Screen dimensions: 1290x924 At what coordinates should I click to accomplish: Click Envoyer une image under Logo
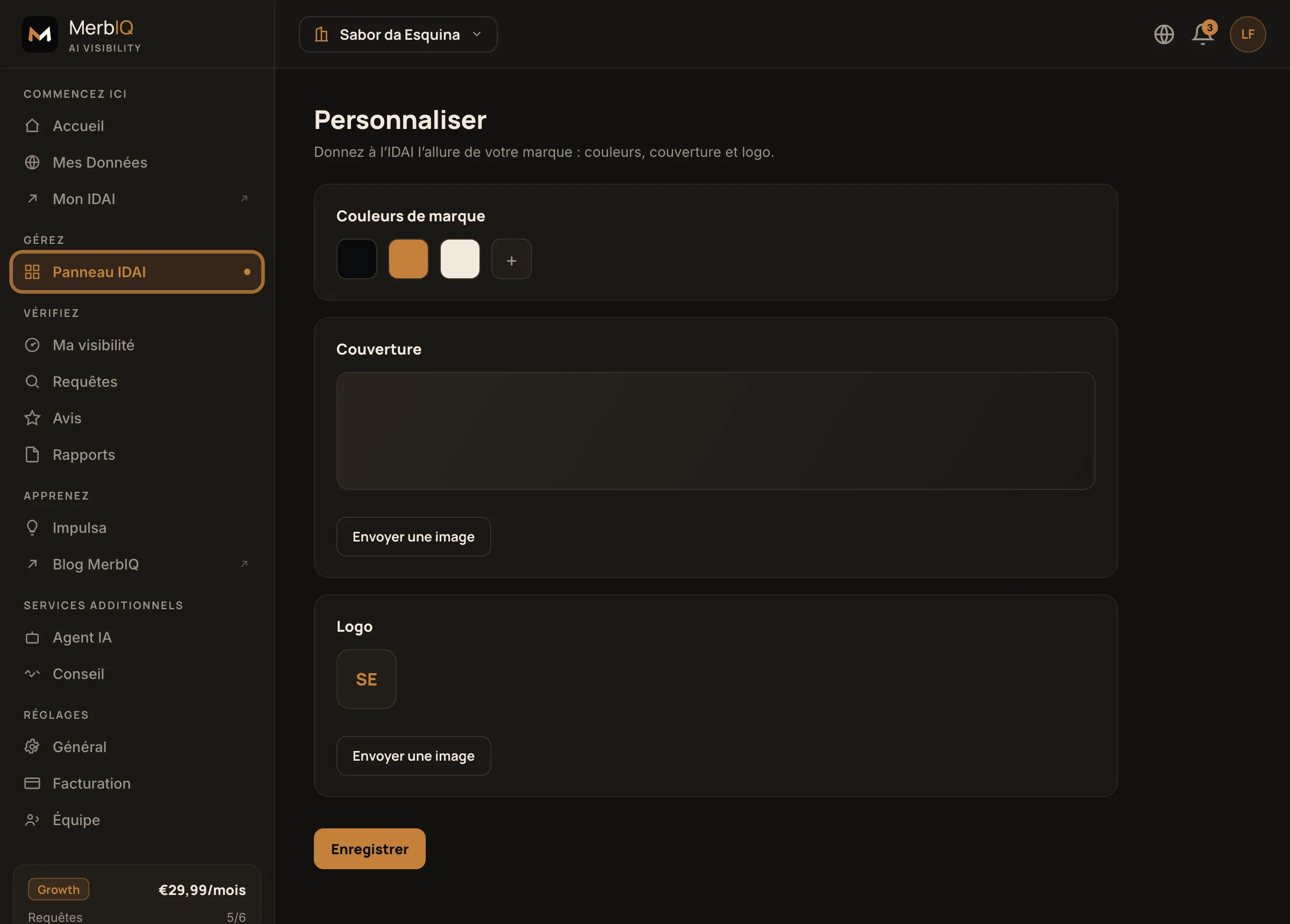click(x=413, y=756)
